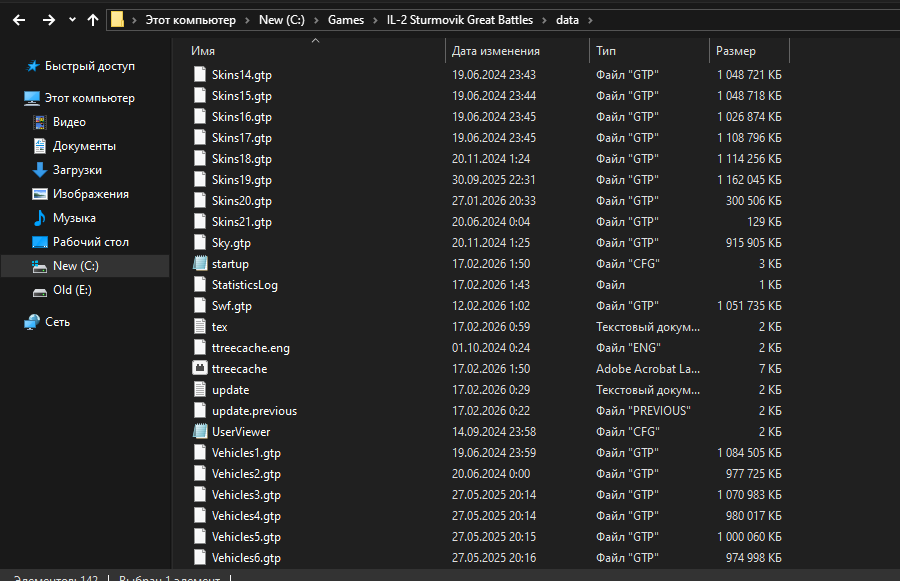Sort files by Имя column
The height and width of the screenshot is (581, 900).
(x=203, y=51)
